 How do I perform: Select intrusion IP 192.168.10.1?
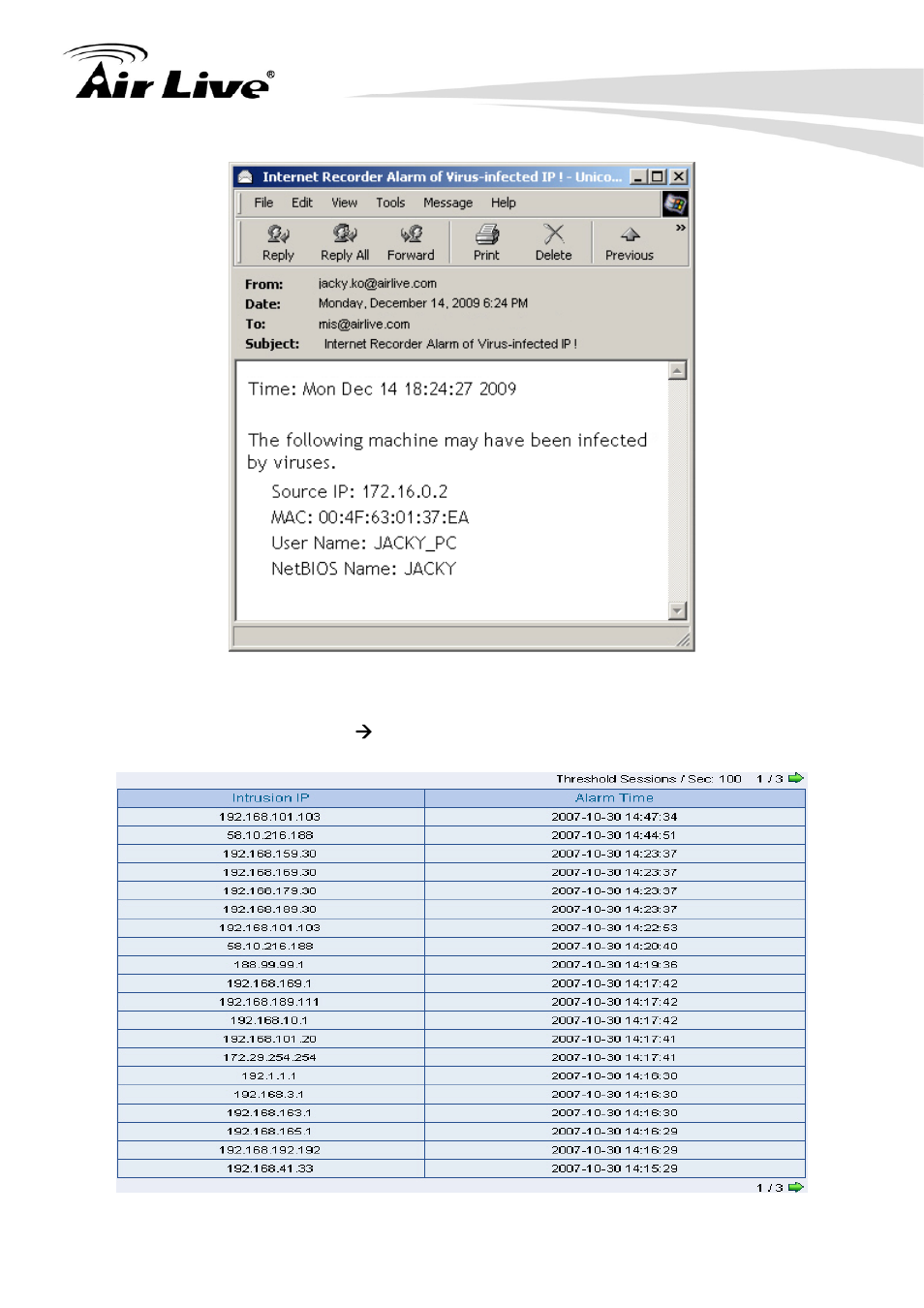pos(270,1020)
